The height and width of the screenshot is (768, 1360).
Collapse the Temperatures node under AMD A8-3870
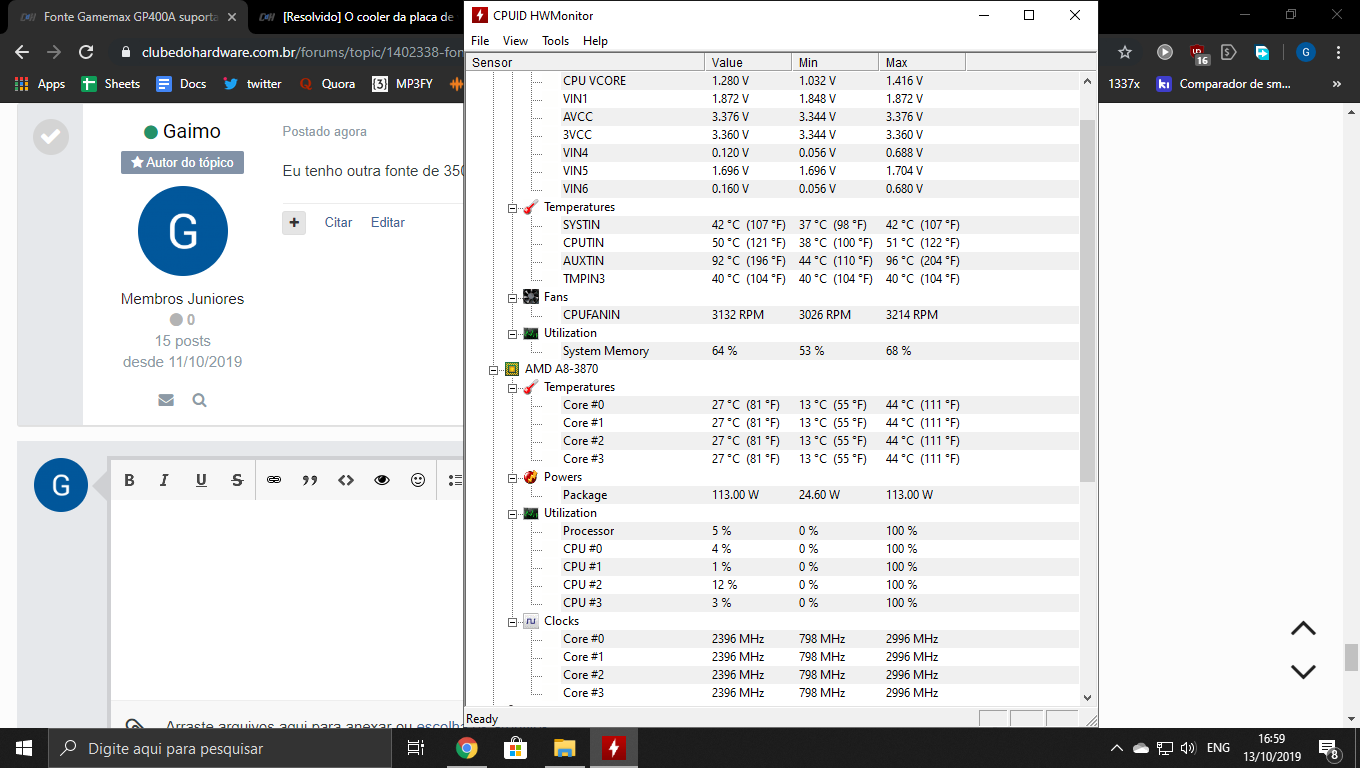pyautogui.click(x=512, y=387)
